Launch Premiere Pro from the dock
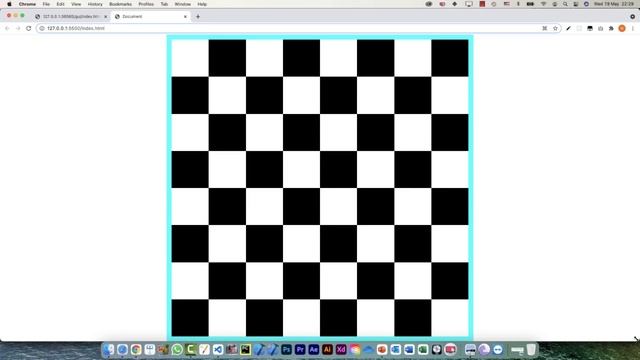 tap(300, 350)
